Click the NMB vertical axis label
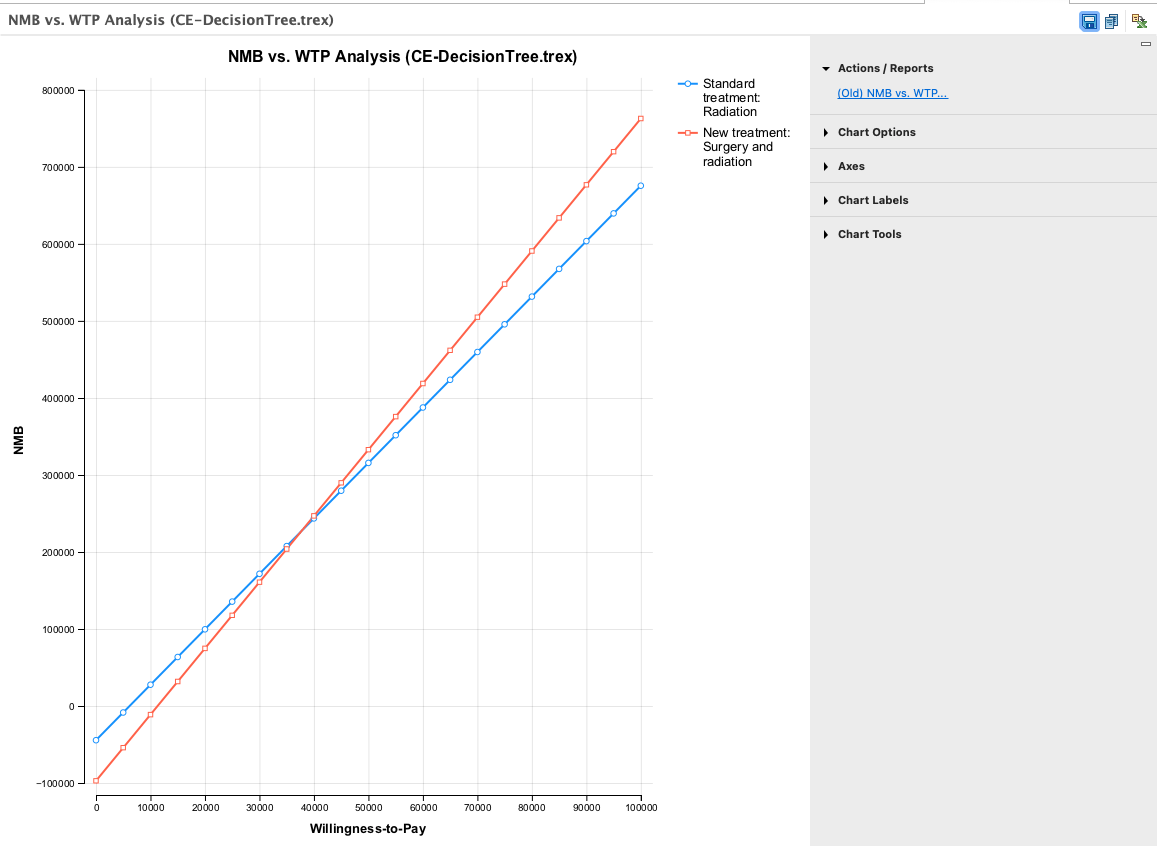Image resolution: width=1157 pixels, height=846 pixels. pyautogui.click(x=18, y=438)
